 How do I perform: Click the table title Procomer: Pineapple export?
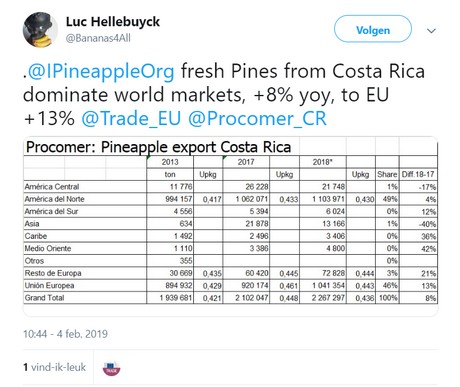click(158, 147)
